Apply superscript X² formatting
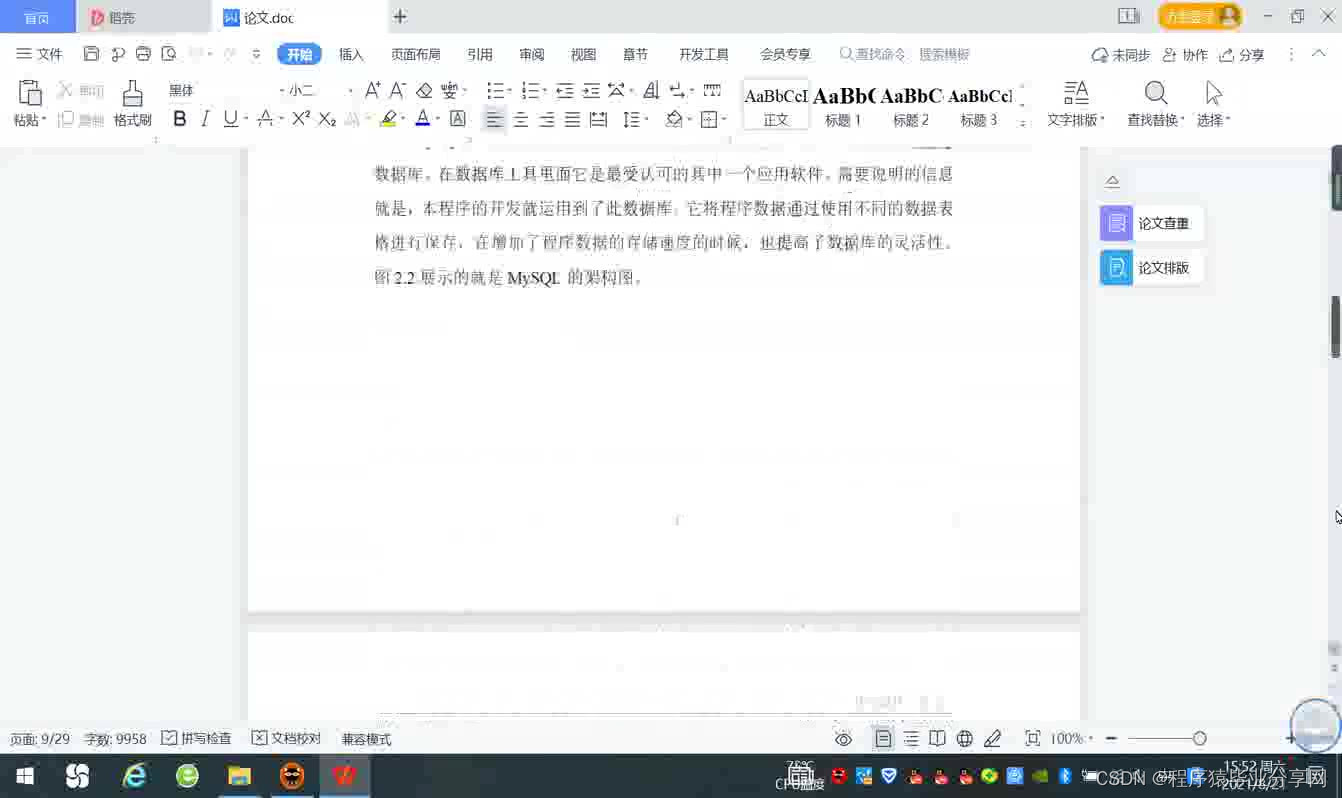 click(x=301, y=119)
